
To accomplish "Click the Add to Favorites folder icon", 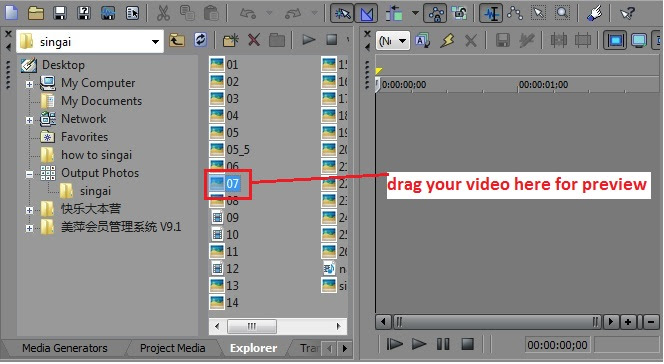I will coord(277,41).
